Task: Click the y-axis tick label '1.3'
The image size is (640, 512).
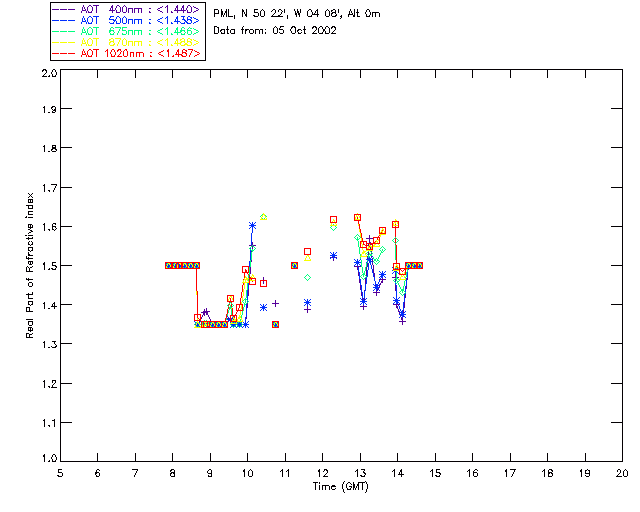Action: click(x=49, y=344)
